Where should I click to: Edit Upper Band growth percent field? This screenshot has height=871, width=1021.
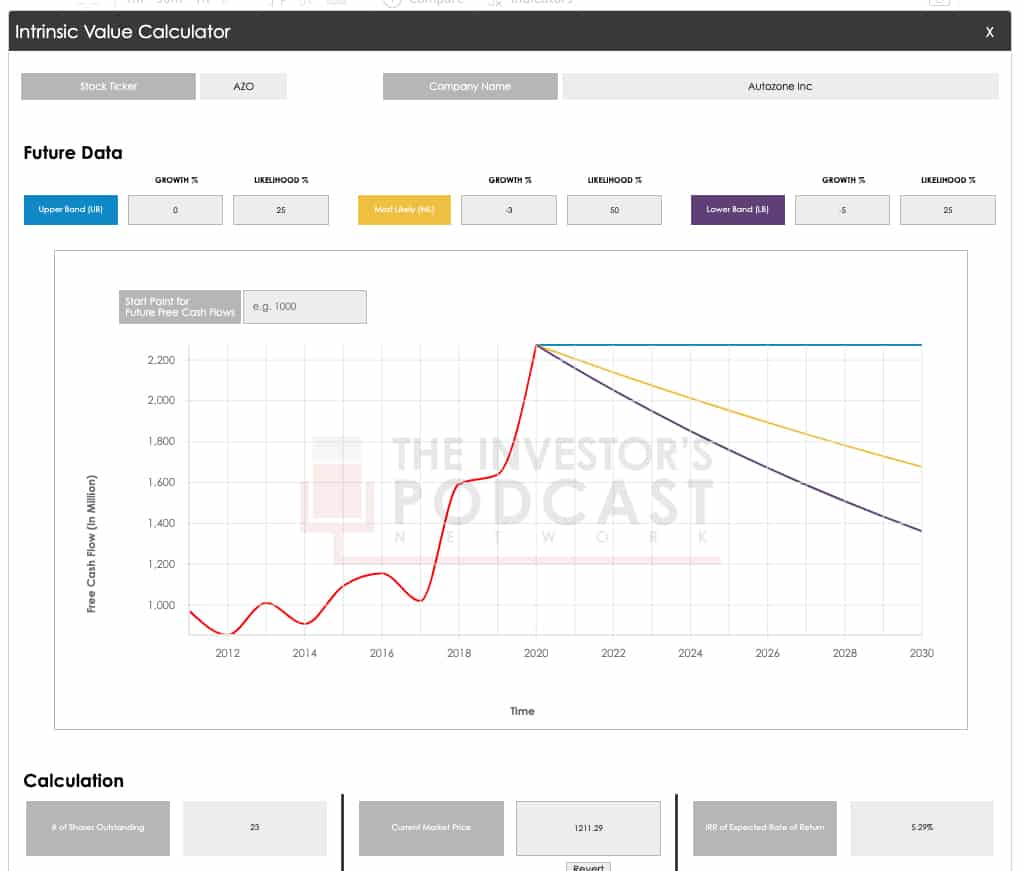pyautogui.click(x=175, y=210)
